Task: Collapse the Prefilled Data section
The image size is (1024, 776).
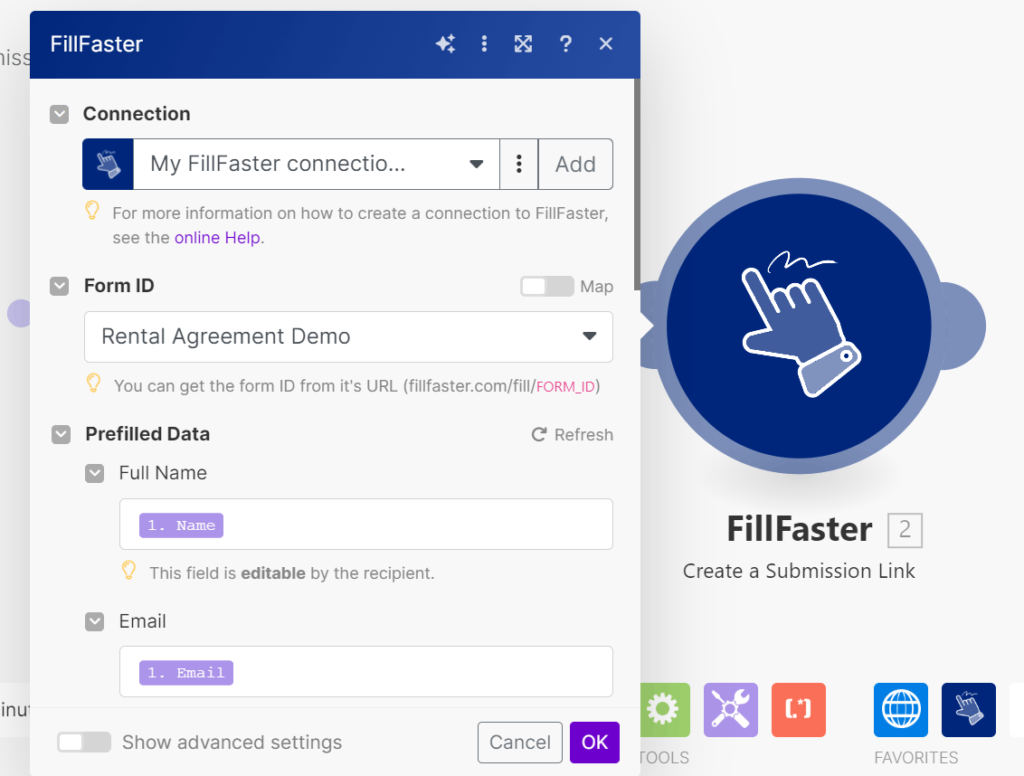Action: pyautogui.click(x=61, y=434)
